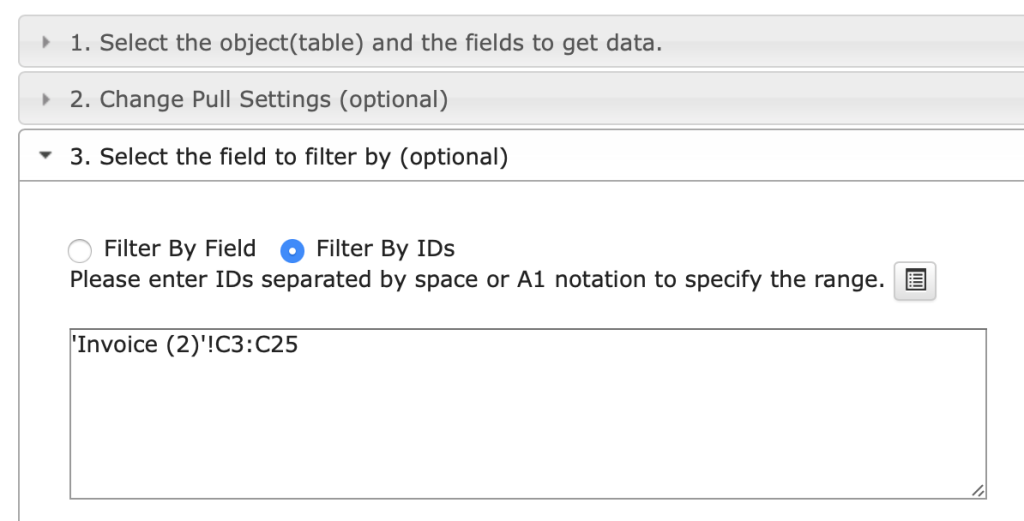Select the Filter By Field radio button
Image resolution: width=1024 pixels, height=521 pixels.
point(80,251)
